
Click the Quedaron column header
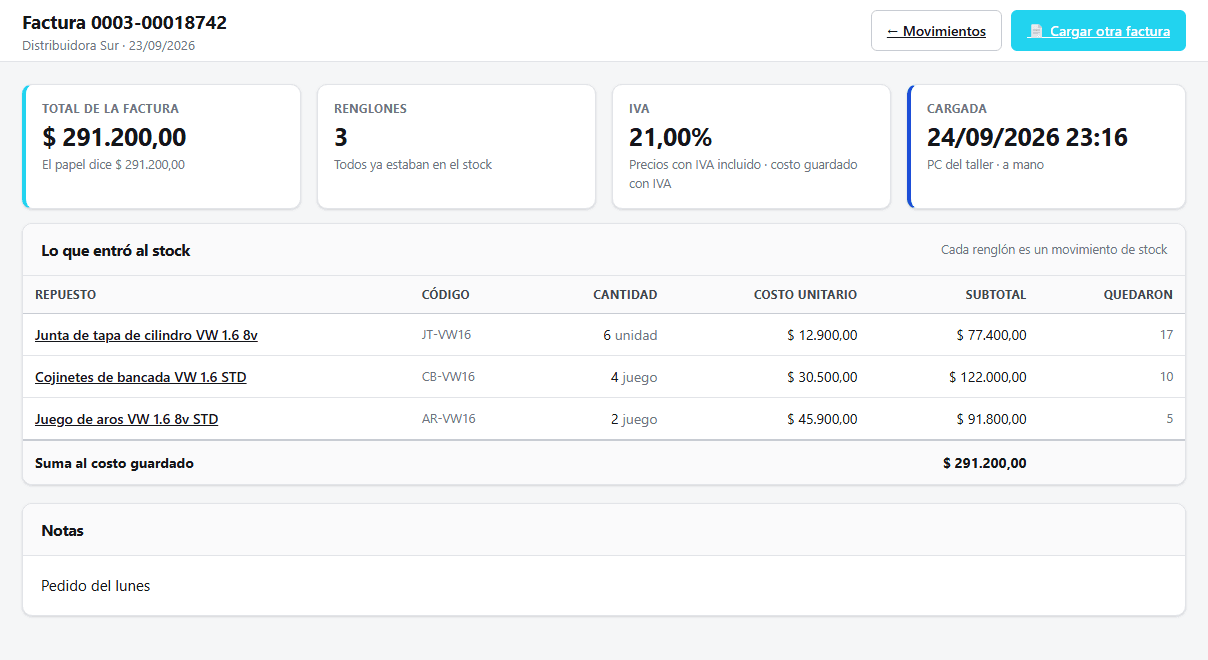[x=1138, y=295]
